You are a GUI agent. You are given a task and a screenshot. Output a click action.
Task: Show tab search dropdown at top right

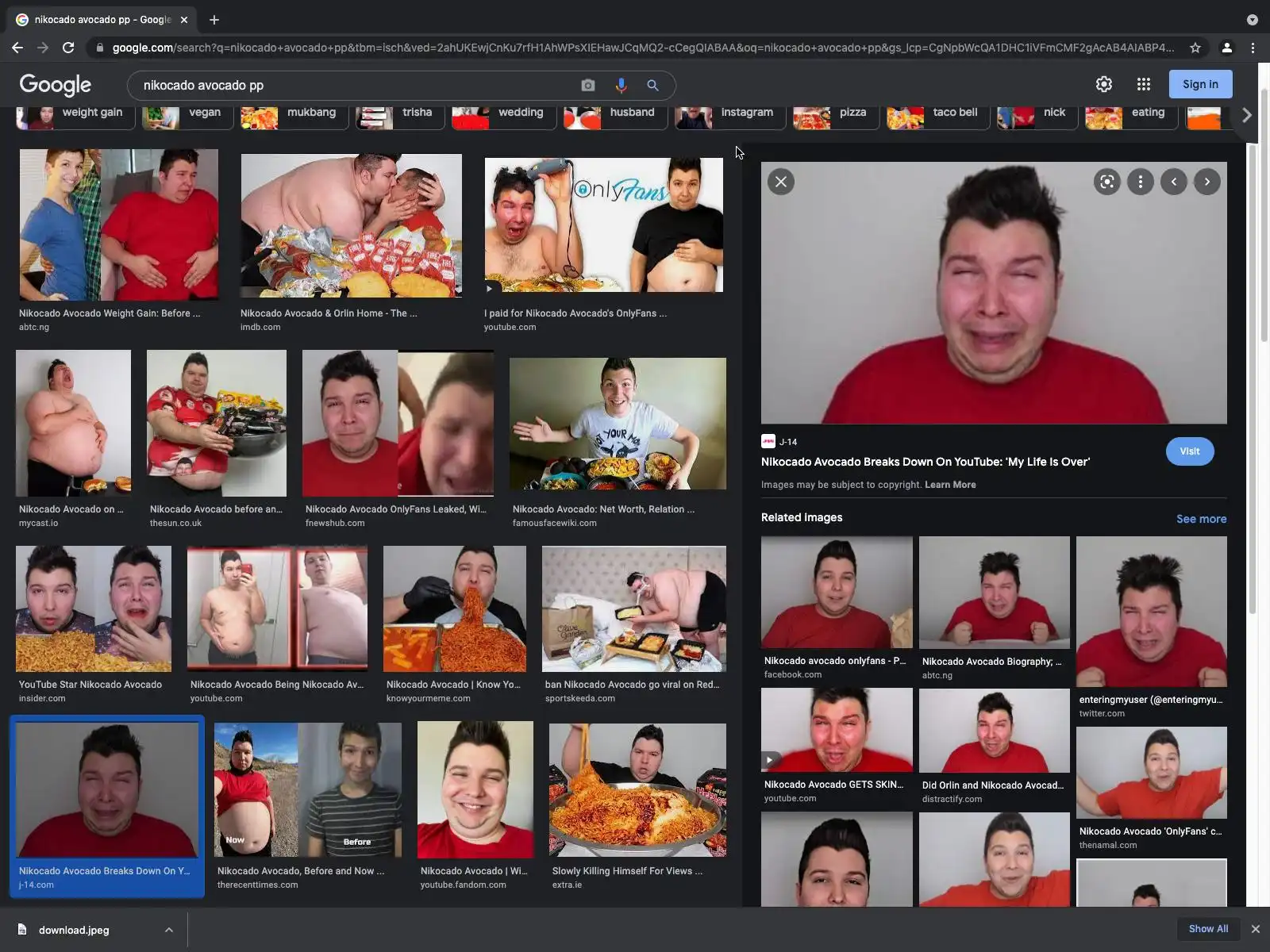tap(1253, 20)
